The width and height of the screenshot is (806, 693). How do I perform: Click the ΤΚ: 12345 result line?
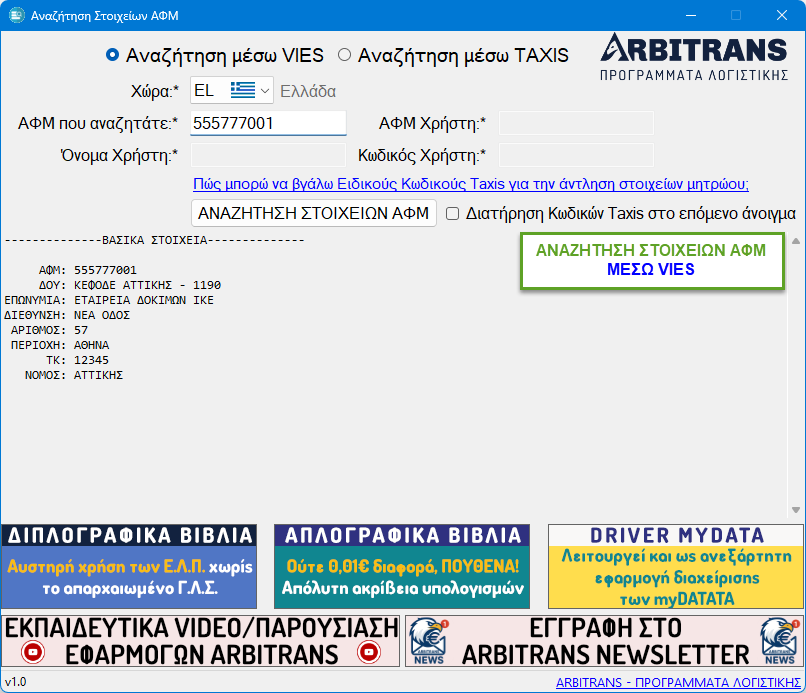(x=78, y=360)
